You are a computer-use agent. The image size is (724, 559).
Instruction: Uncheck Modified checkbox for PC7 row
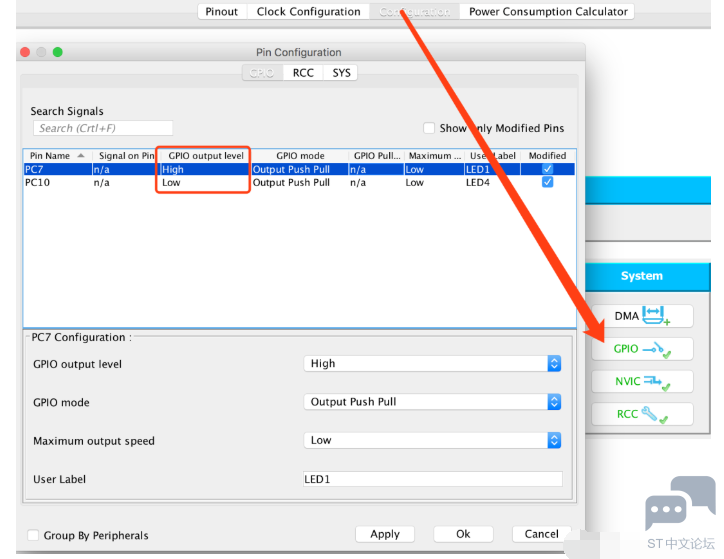tap(547, 170)
